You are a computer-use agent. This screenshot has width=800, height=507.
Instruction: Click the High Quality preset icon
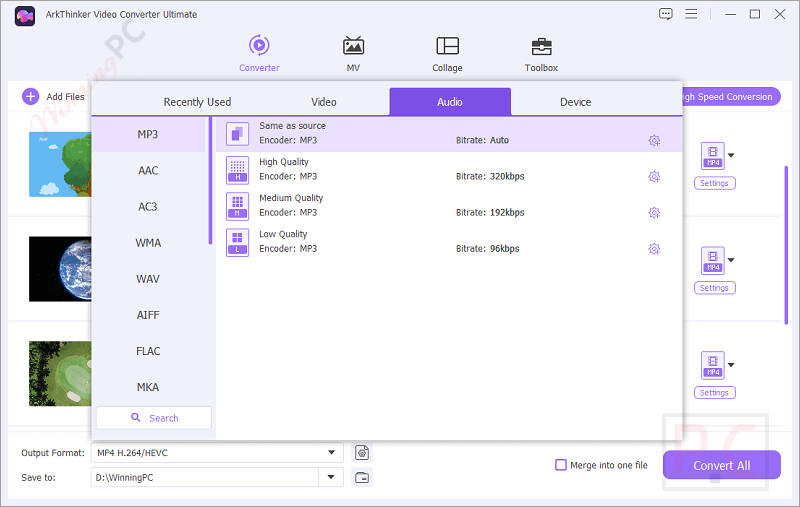click(237, 170)
